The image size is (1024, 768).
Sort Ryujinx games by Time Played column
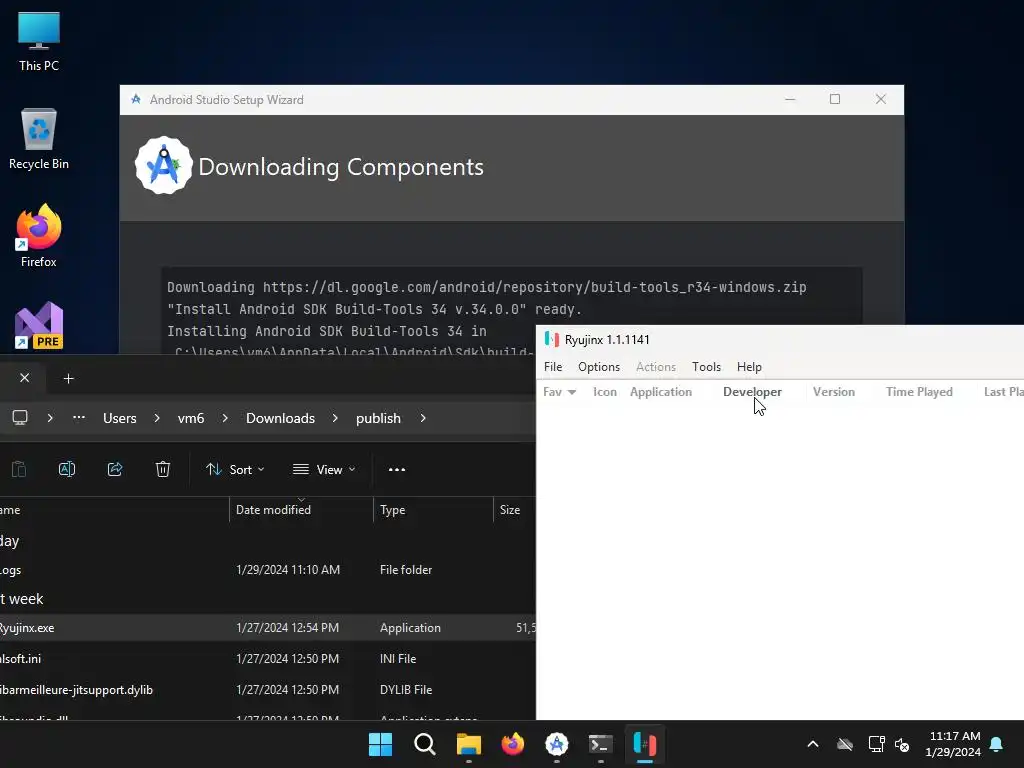point(919,392)
